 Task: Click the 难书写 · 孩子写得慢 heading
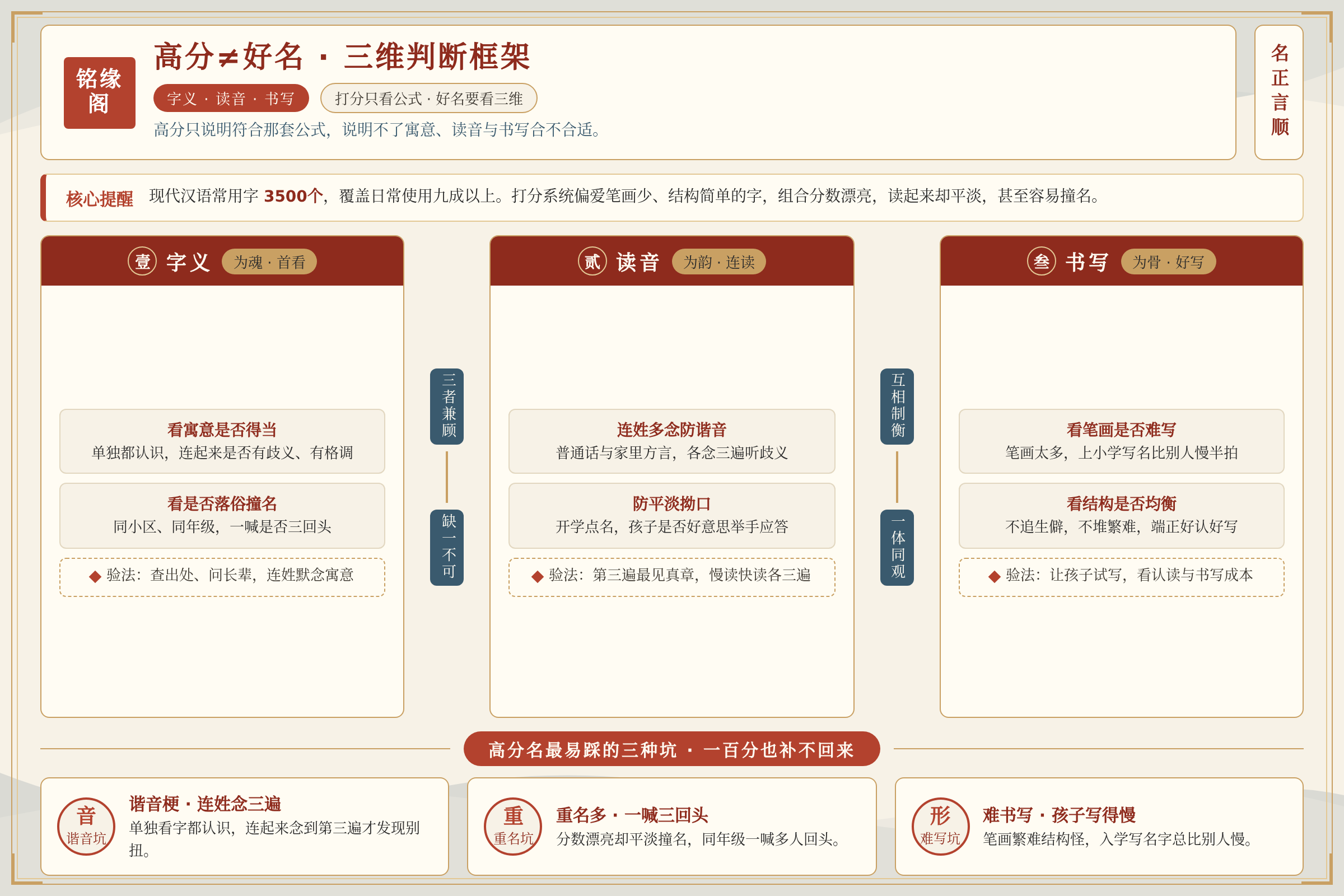tap(1060, 815)
